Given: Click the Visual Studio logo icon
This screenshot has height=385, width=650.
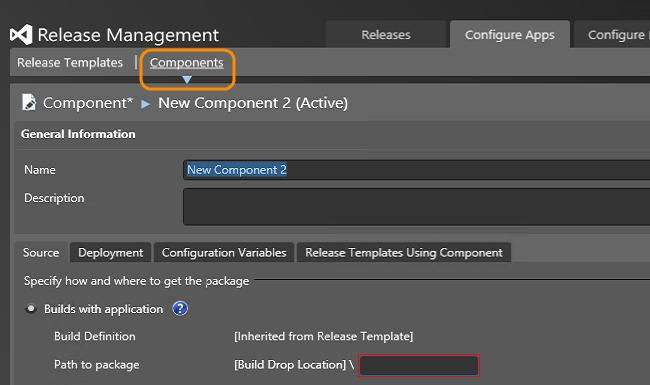Looking at the screenshot, I should click(21, 34).
